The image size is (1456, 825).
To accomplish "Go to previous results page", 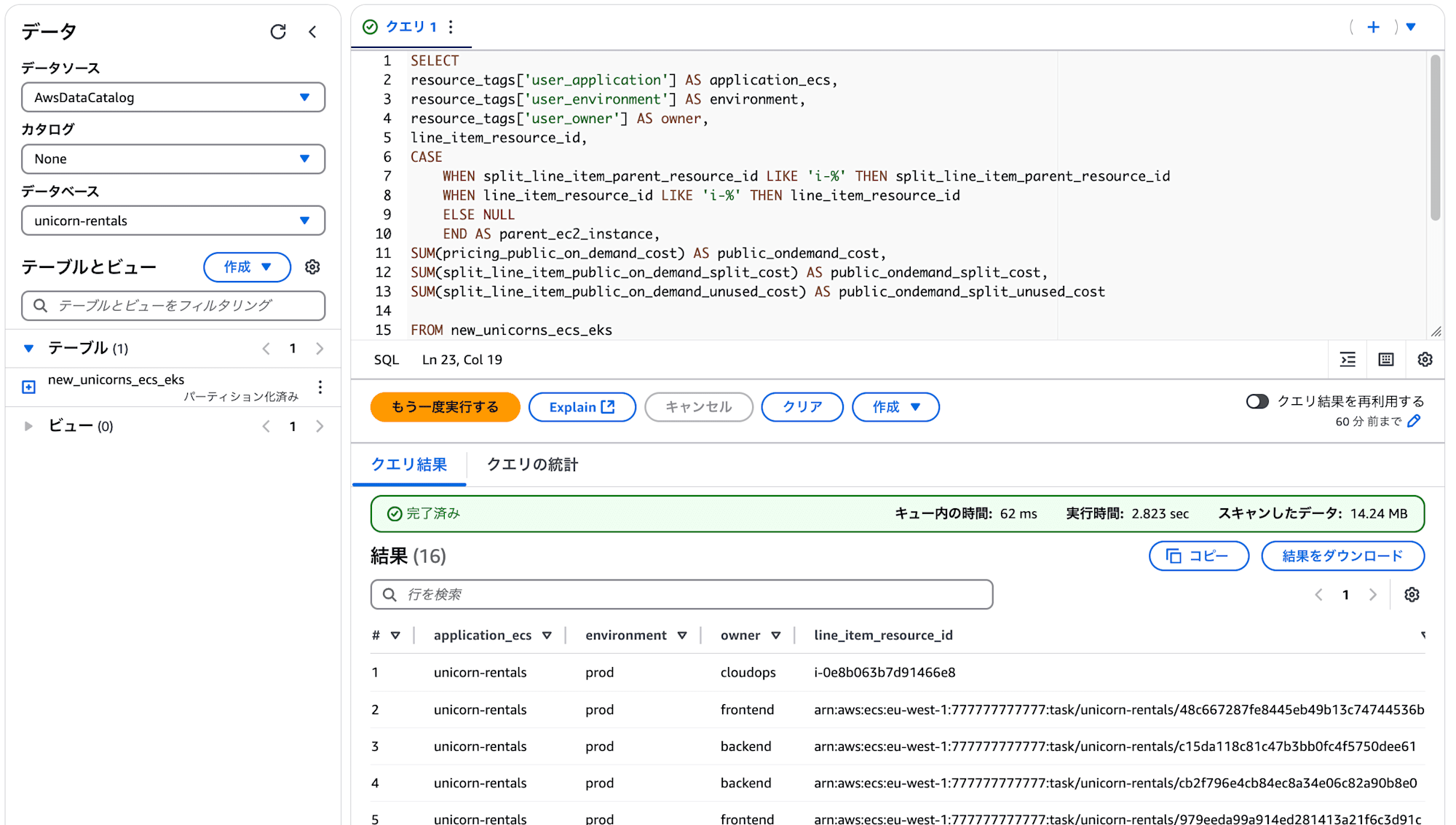I will 1318,595.
